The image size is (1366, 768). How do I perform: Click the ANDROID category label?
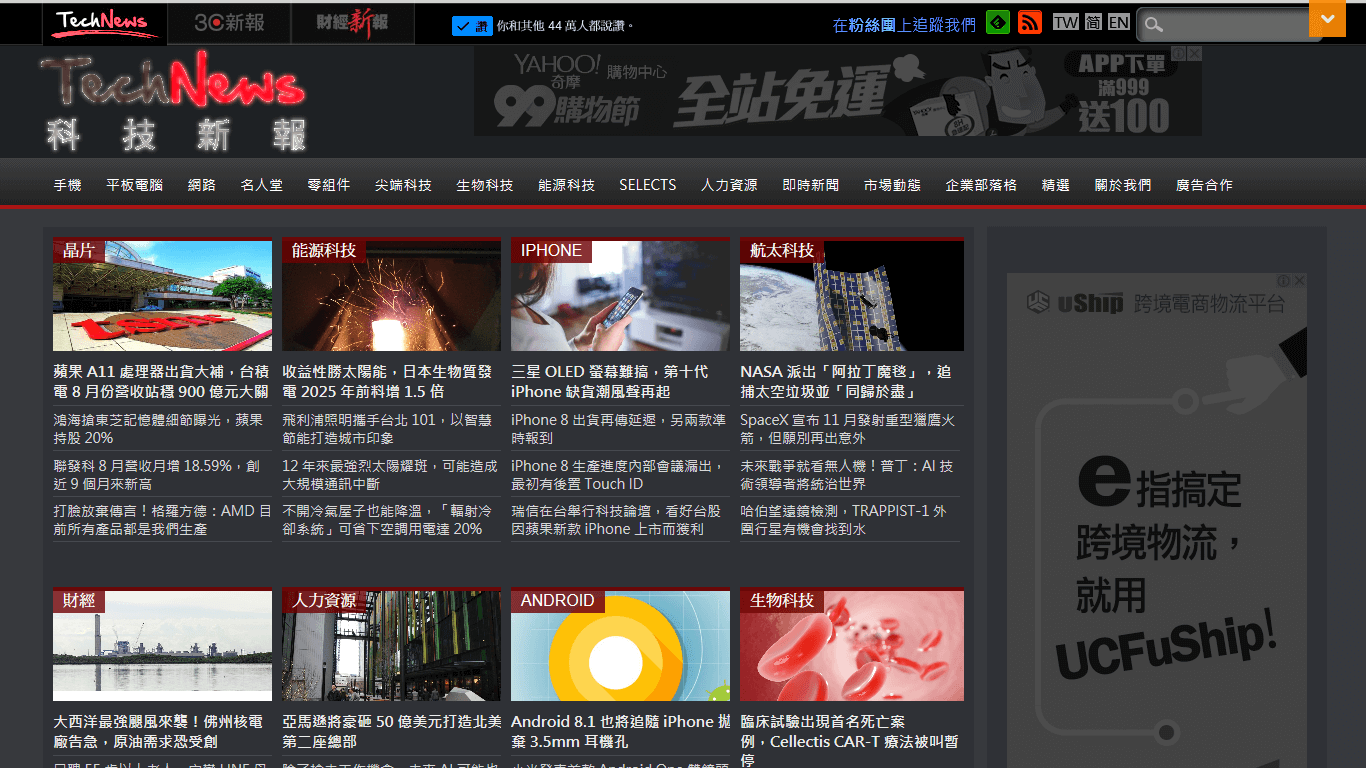click(558, 600)
